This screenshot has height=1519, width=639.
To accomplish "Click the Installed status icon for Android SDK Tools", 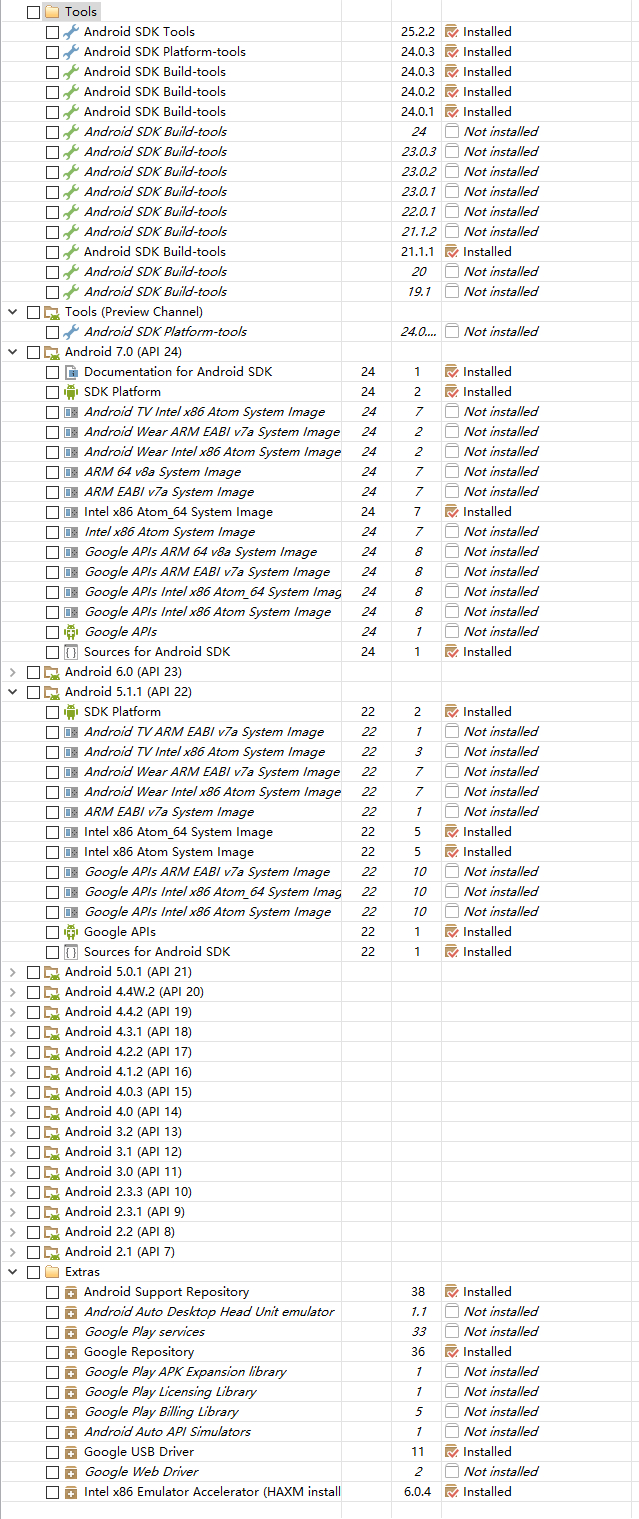I will click(x=451, y=32).
